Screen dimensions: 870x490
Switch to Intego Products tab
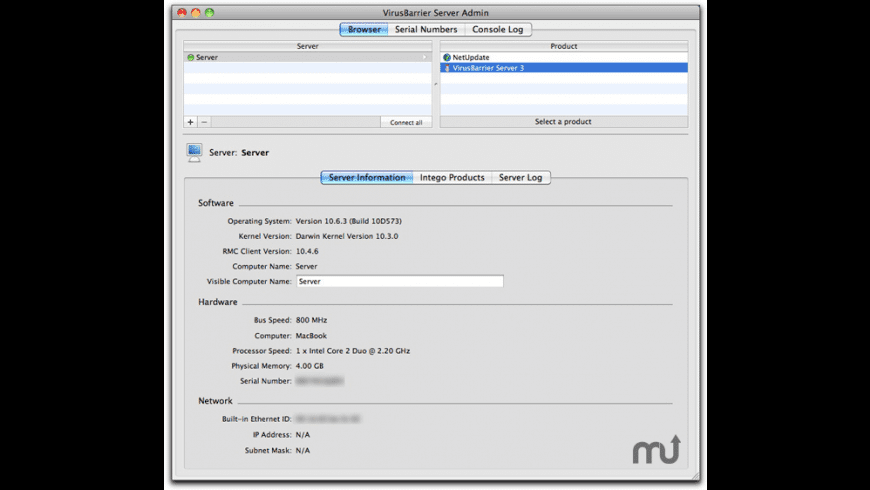point(452,177)
